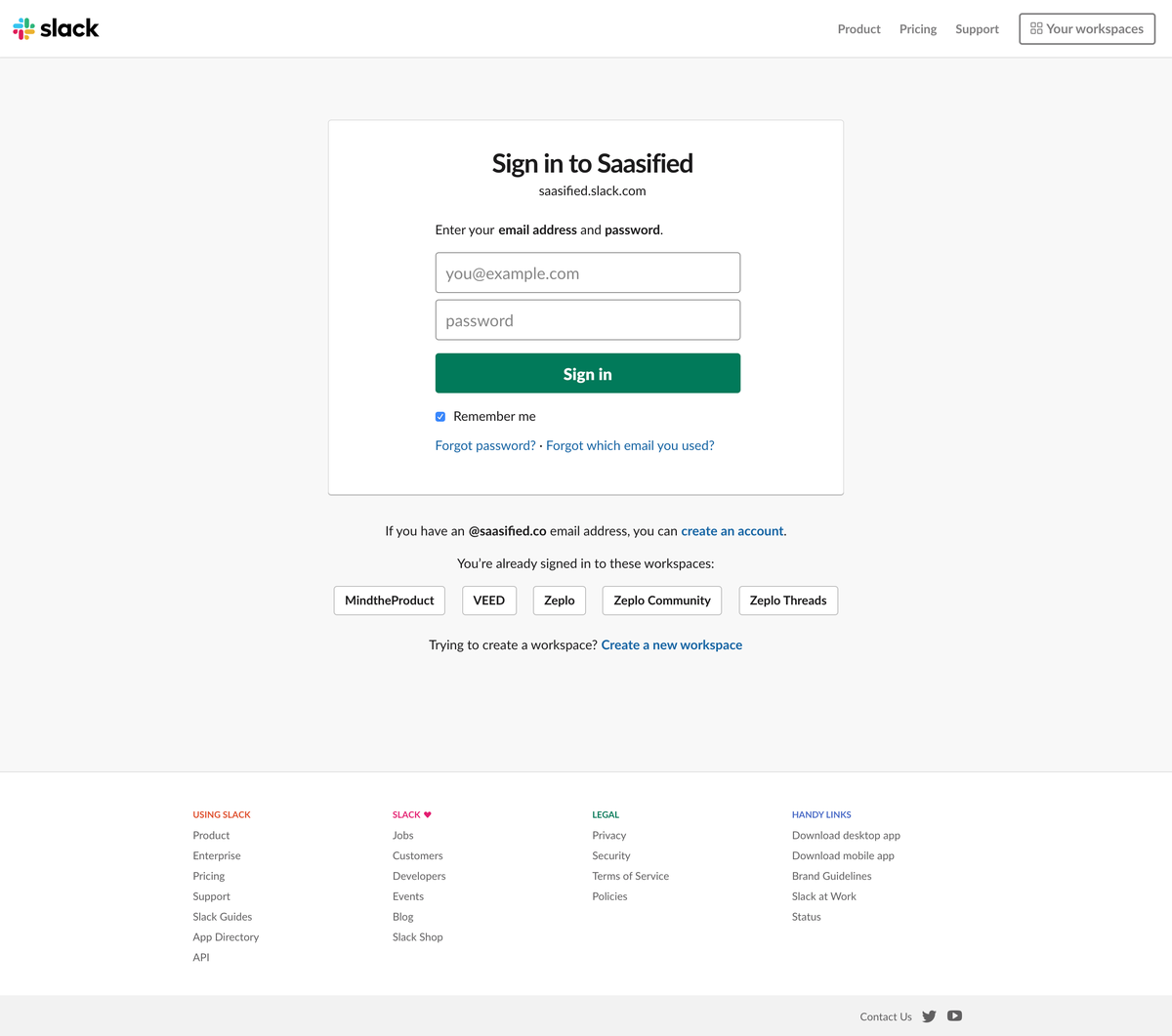Click the USING SLACK footer heading
Image resolution: width=1172 pixels, height=1036 pixels.
[x=222, y=814]
